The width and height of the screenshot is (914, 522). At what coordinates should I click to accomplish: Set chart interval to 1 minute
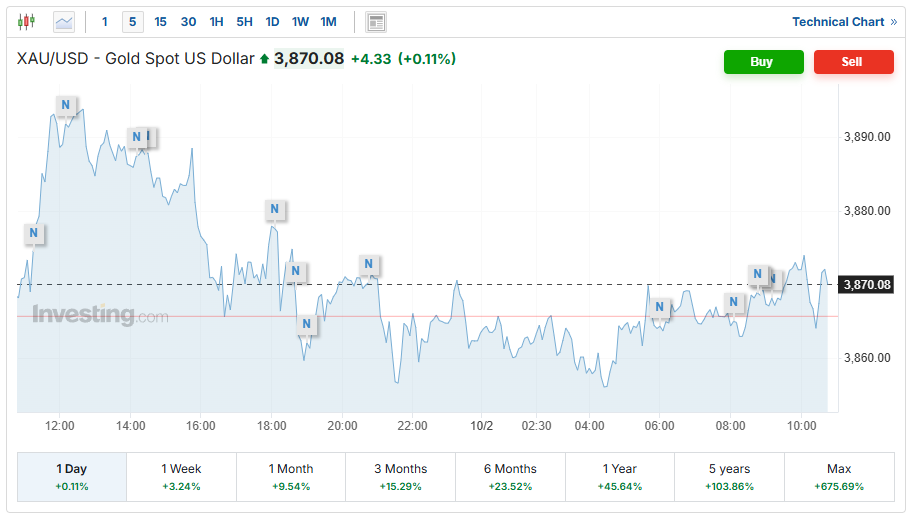point(105,22)
